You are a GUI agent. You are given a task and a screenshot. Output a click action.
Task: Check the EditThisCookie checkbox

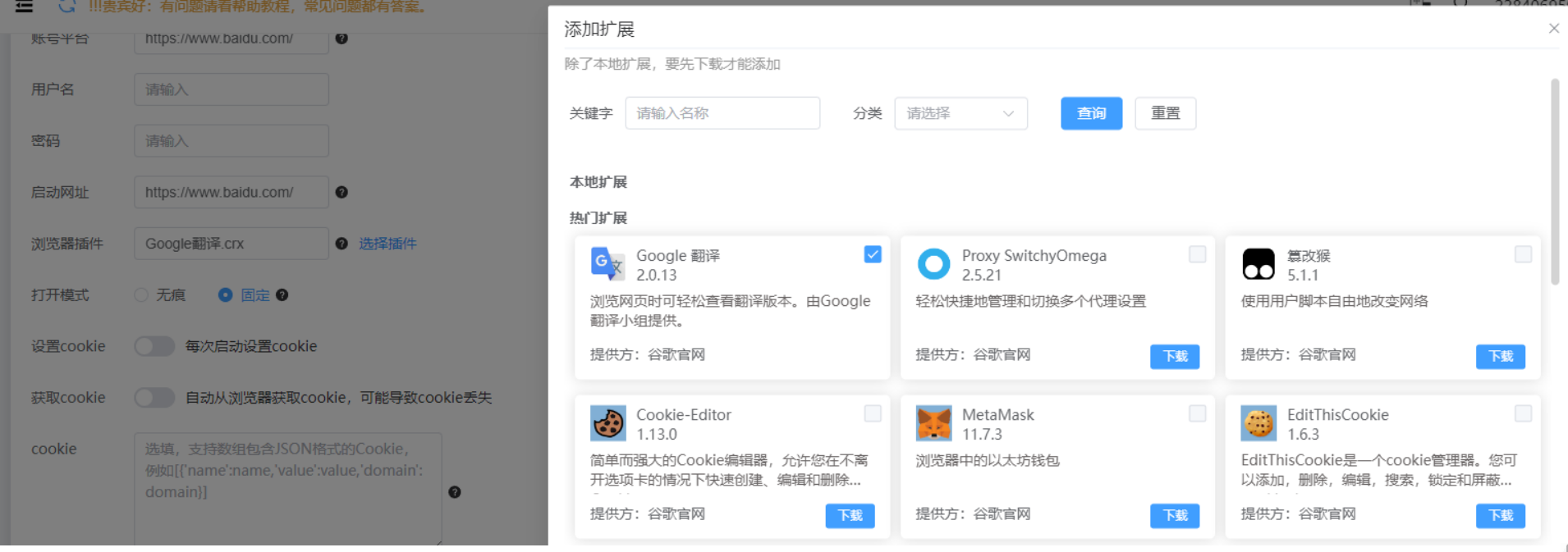tap(1523, 413)
